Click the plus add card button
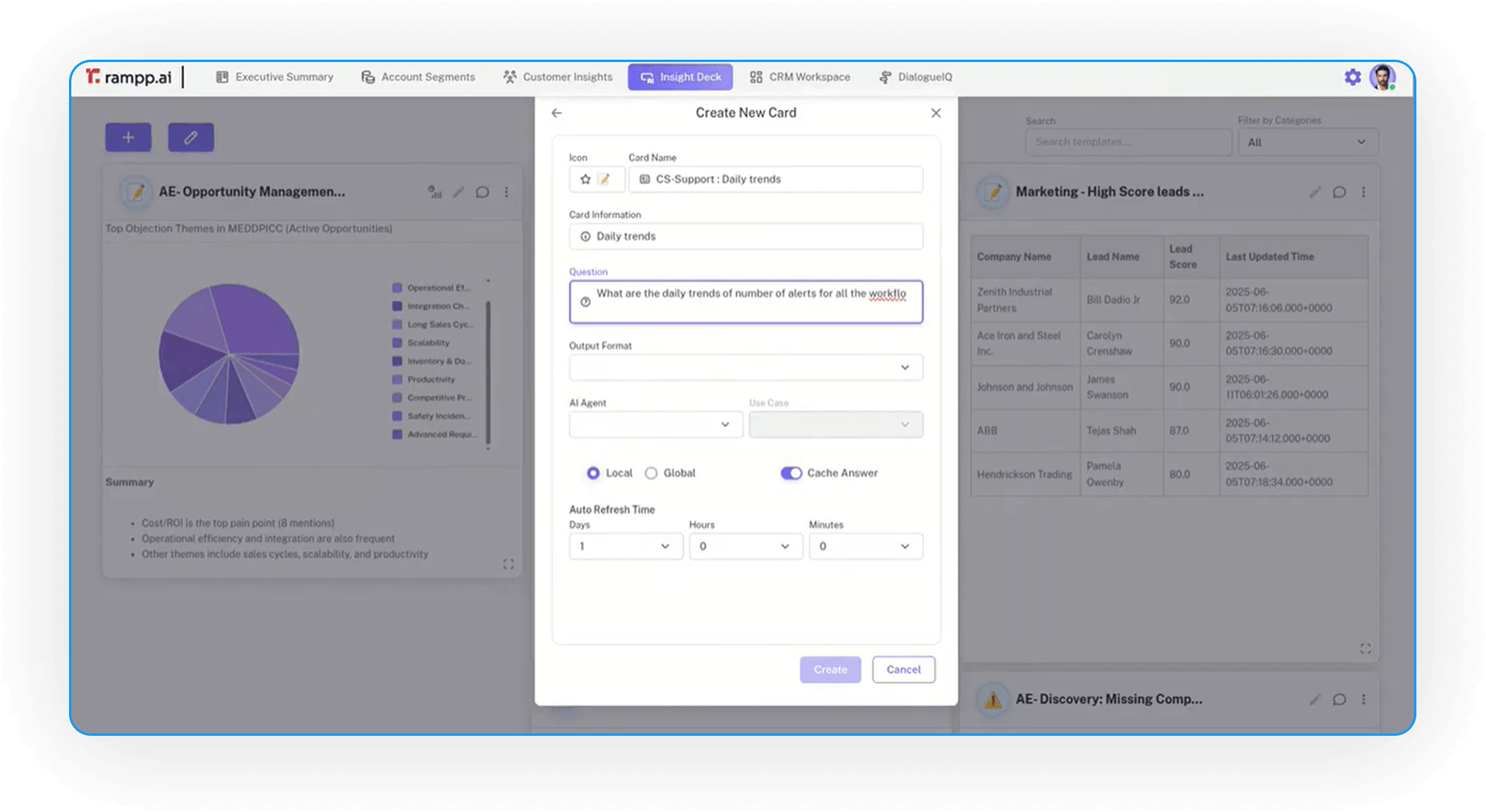This screenshot has width=1486, height=812. [x=128, y=137]
